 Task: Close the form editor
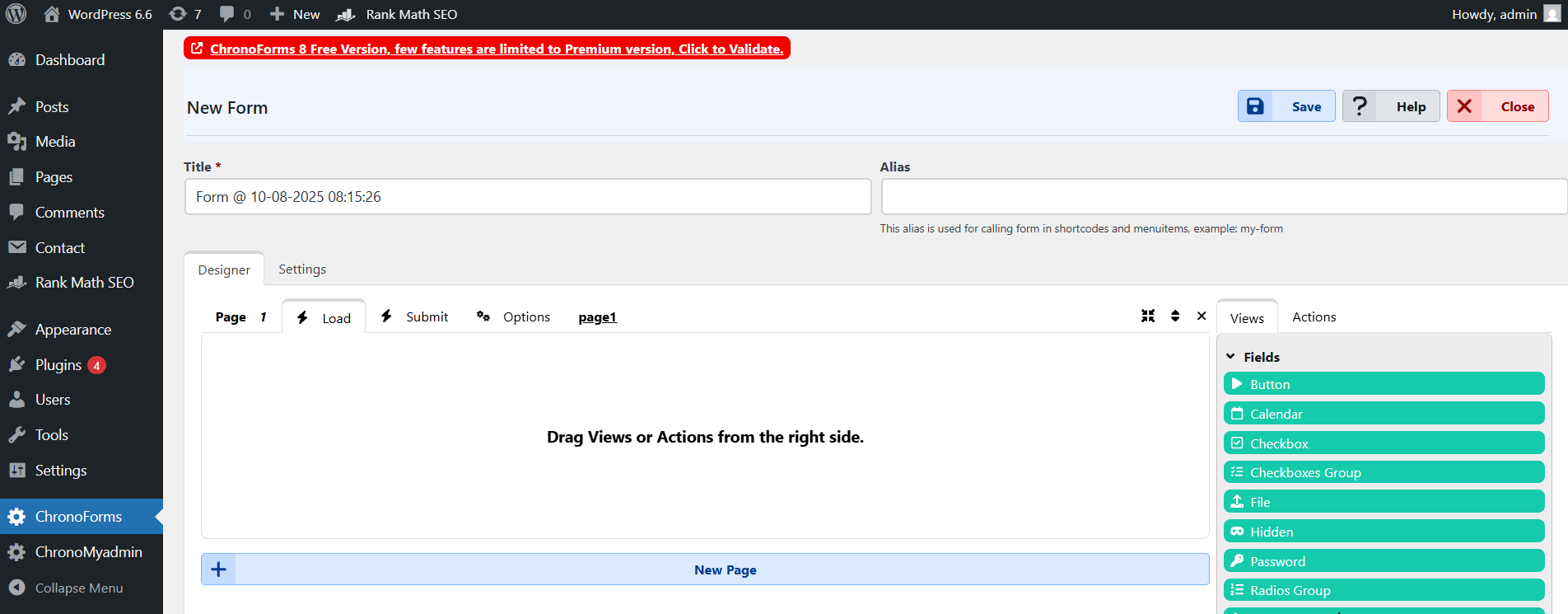[1498, 106]
